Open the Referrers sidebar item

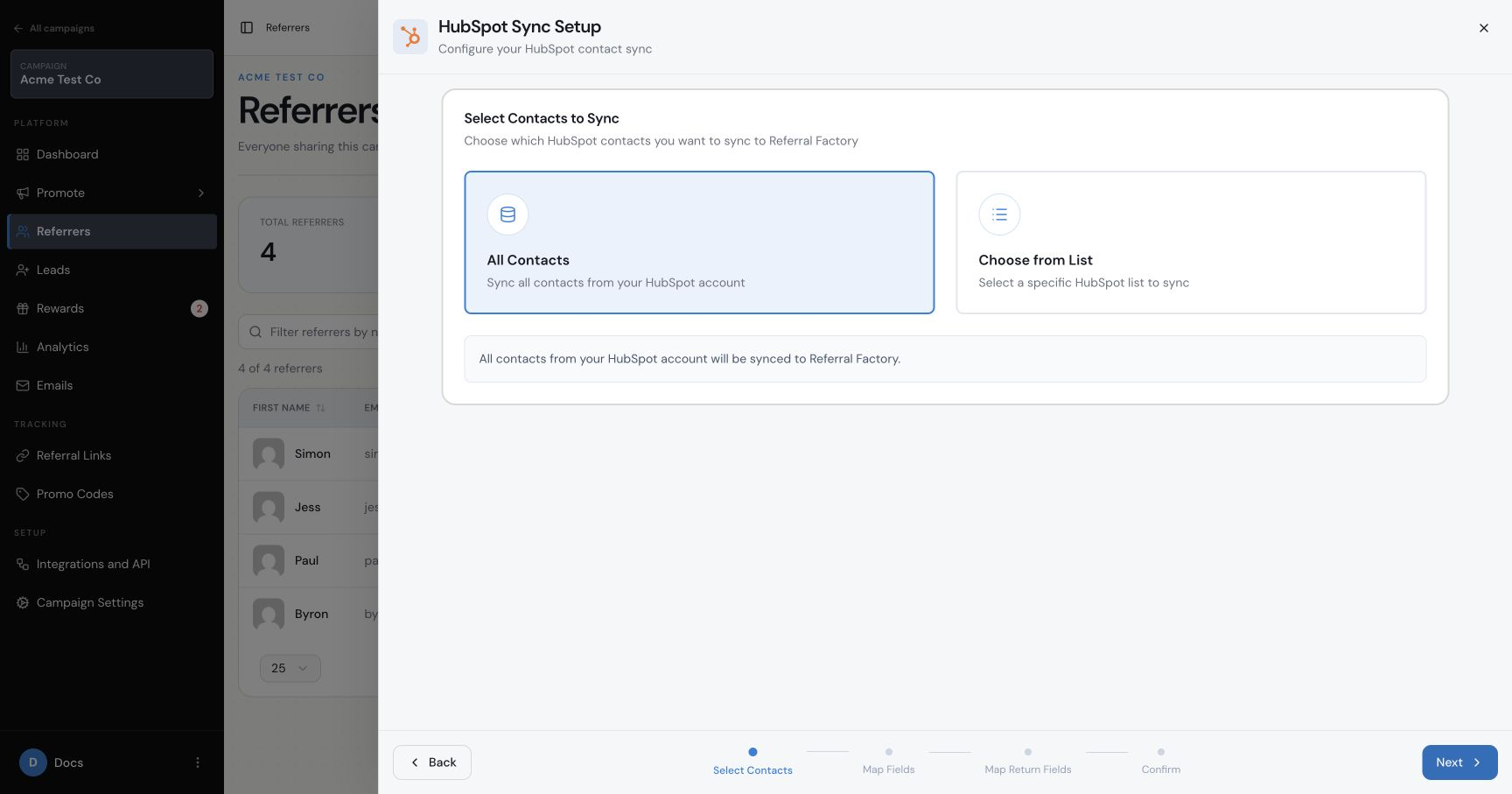(x=112, y=231)
